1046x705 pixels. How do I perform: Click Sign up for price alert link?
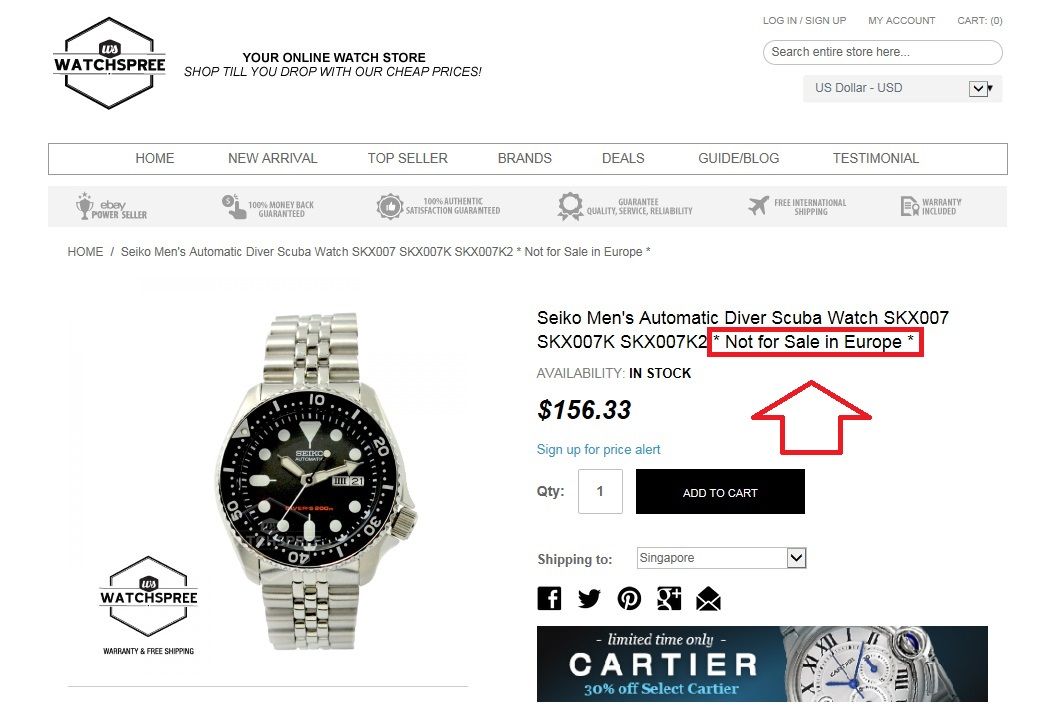point(598,450)
